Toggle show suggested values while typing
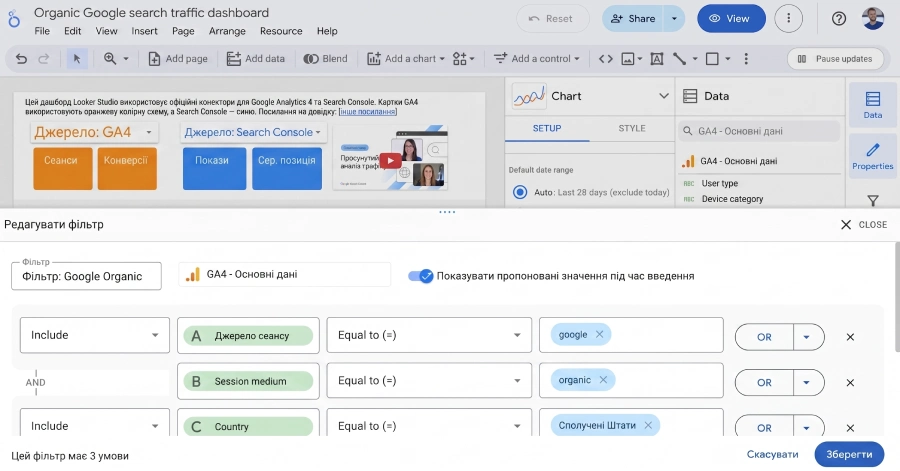The height and width of the screenshot is (471, 900). pyautogui.click(x=420, y=276)
